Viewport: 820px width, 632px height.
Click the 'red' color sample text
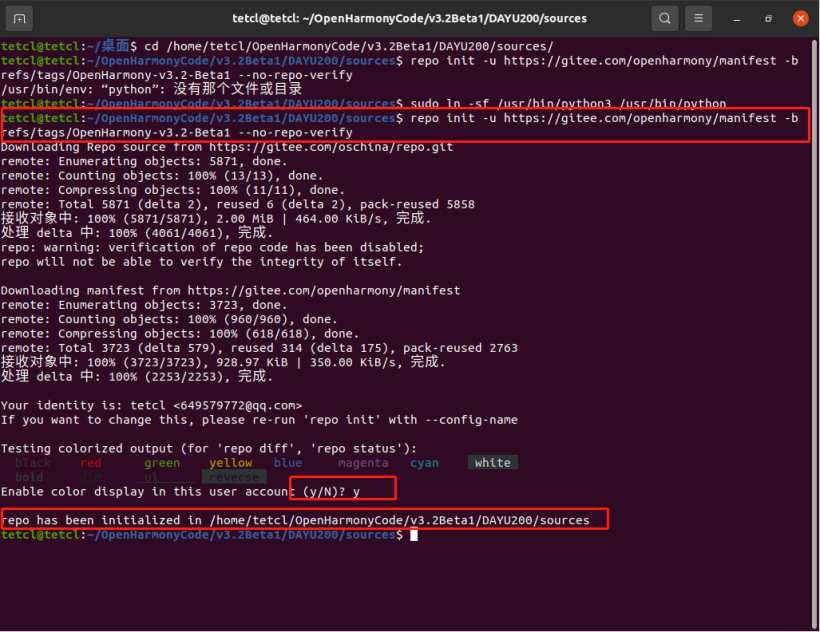coord(91,463)
